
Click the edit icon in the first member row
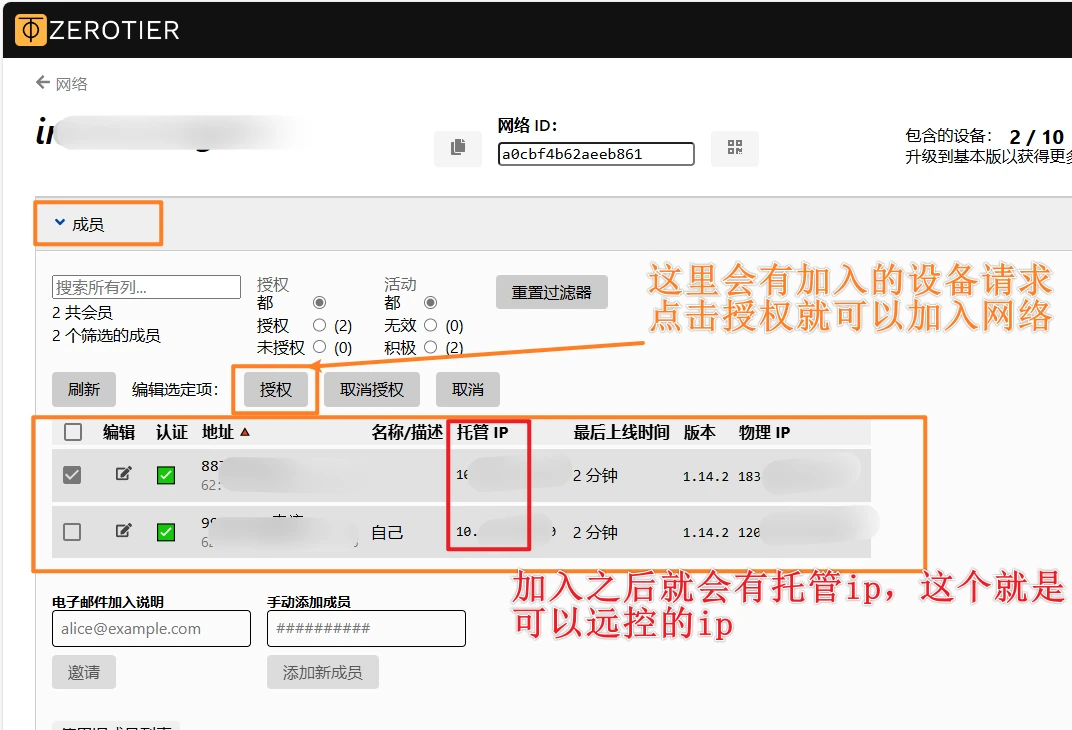point(123,474)
